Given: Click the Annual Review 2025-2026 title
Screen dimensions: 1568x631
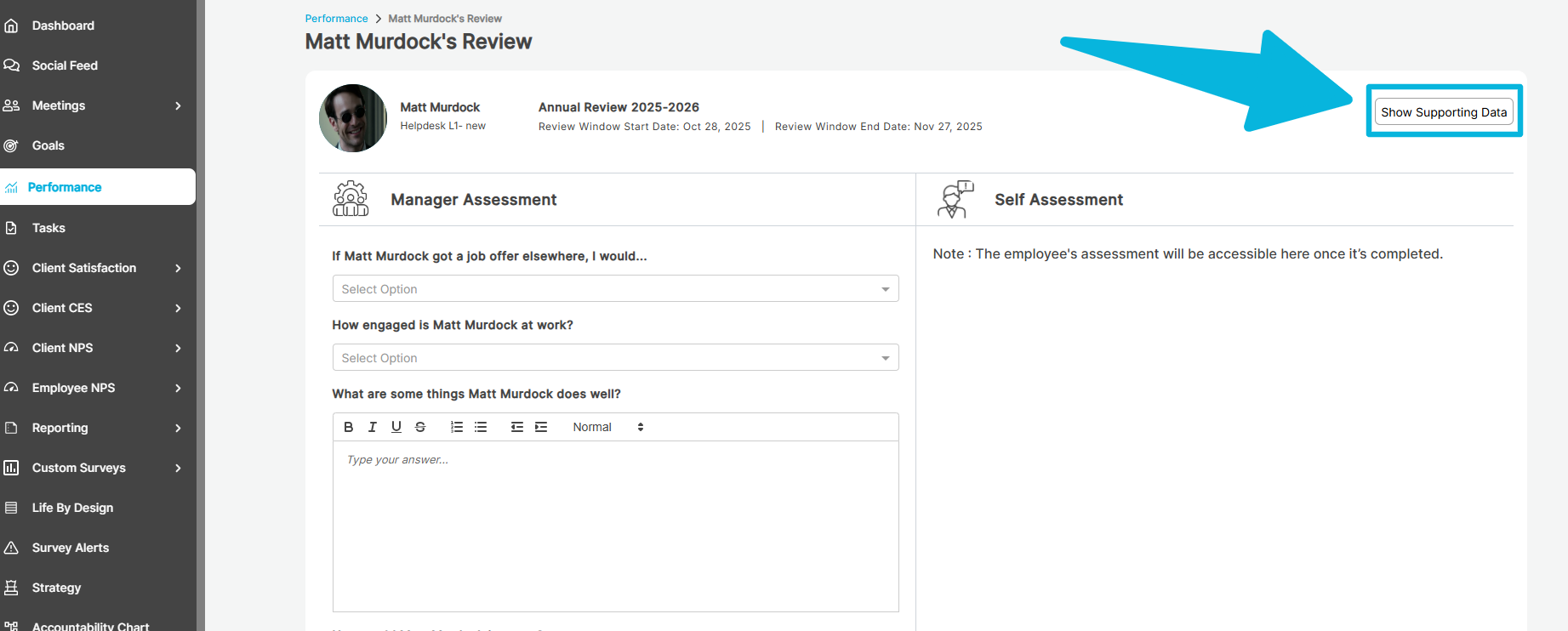Looking at the screenshot, I should [x=619, y=107].
